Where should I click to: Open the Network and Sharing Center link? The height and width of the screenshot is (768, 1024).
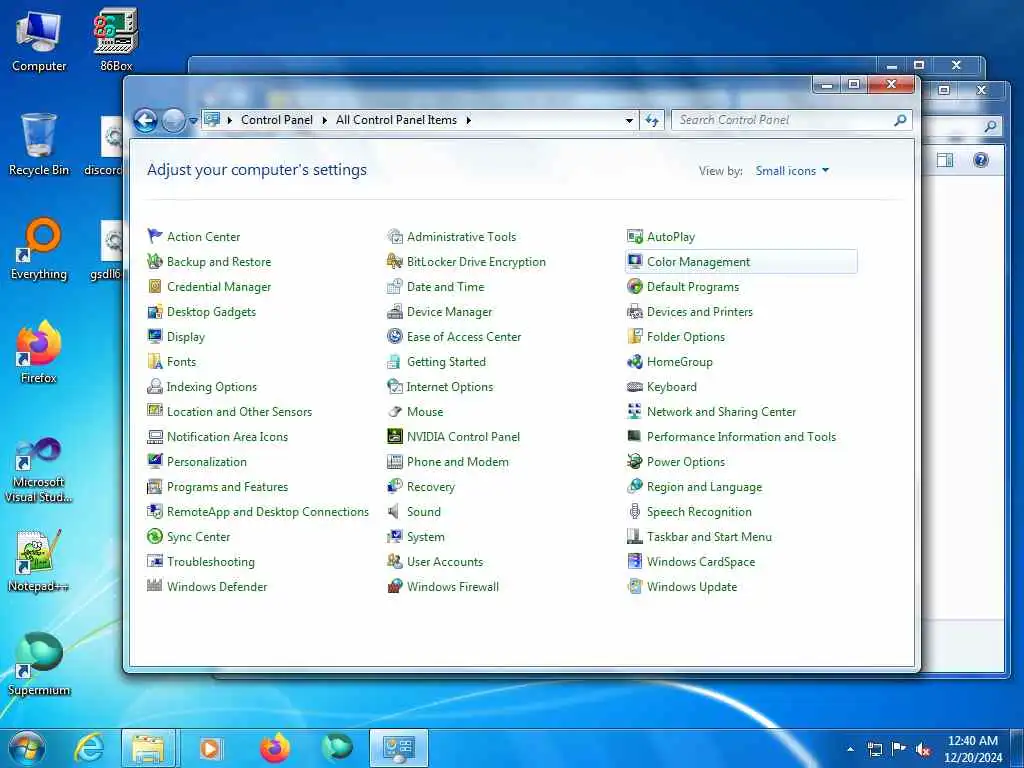pos(721,411)
